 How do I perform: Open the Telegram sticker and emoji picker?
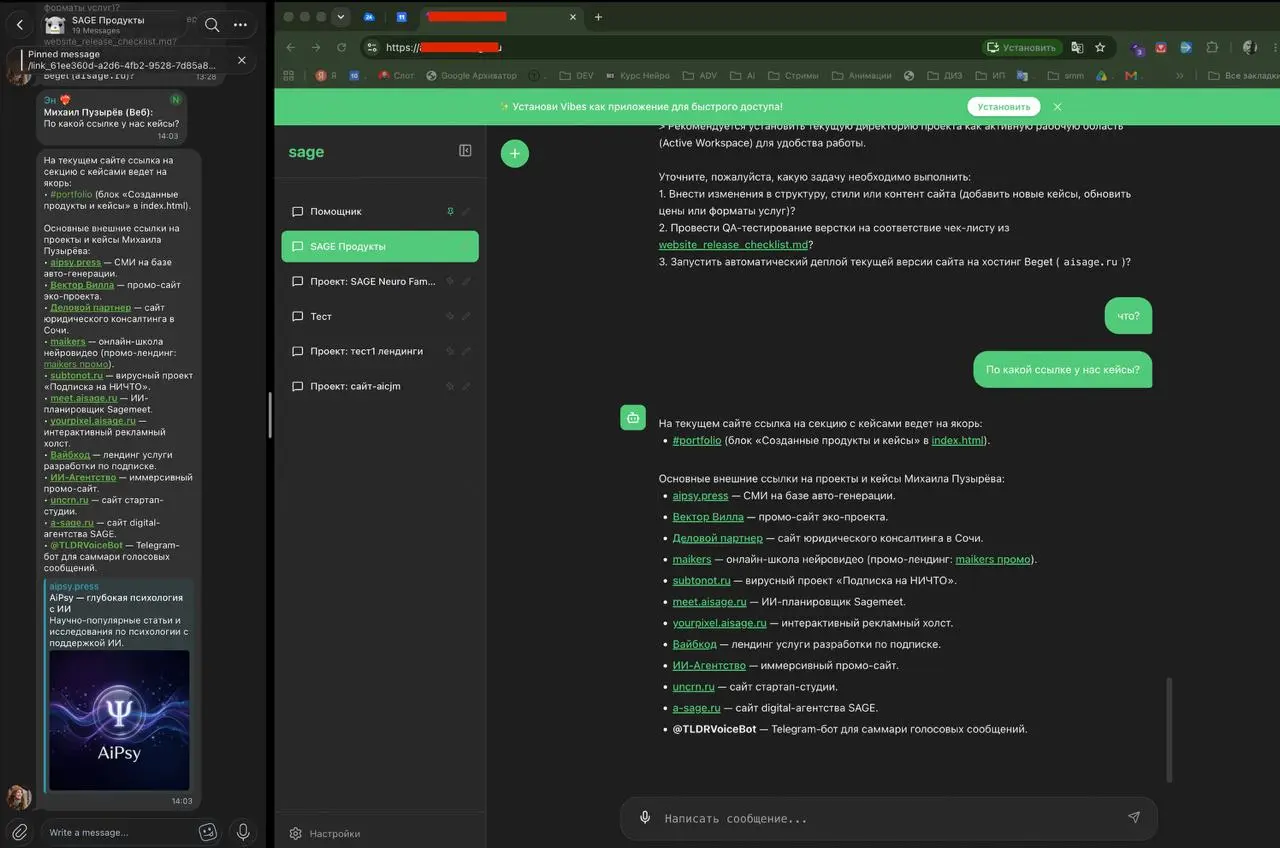click(x=208, y=831)
